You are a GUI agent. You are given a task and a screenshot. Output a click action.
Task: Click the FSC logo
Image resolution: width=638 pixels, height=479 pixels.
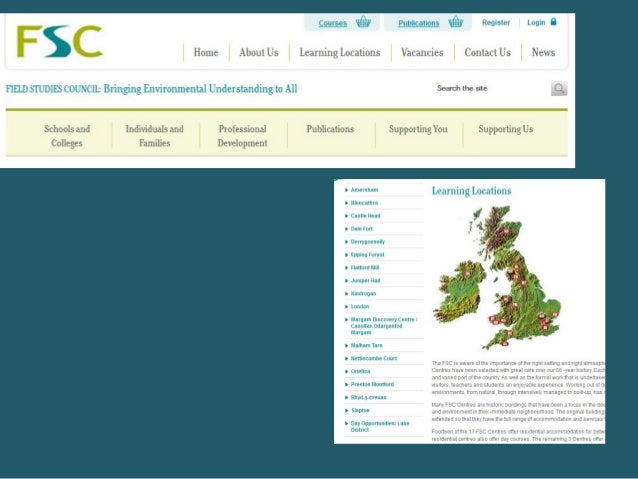coord(59,42)
